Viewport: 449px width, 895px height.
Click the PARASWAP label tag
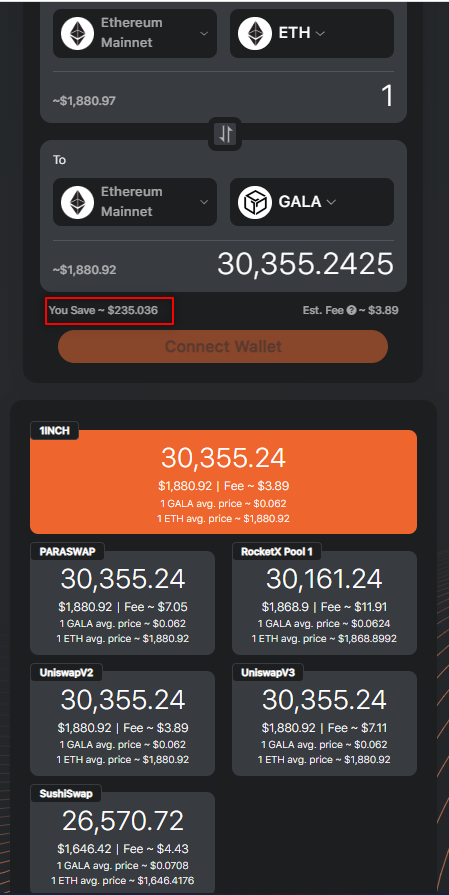pyautogui.click(x=67, y=552)
